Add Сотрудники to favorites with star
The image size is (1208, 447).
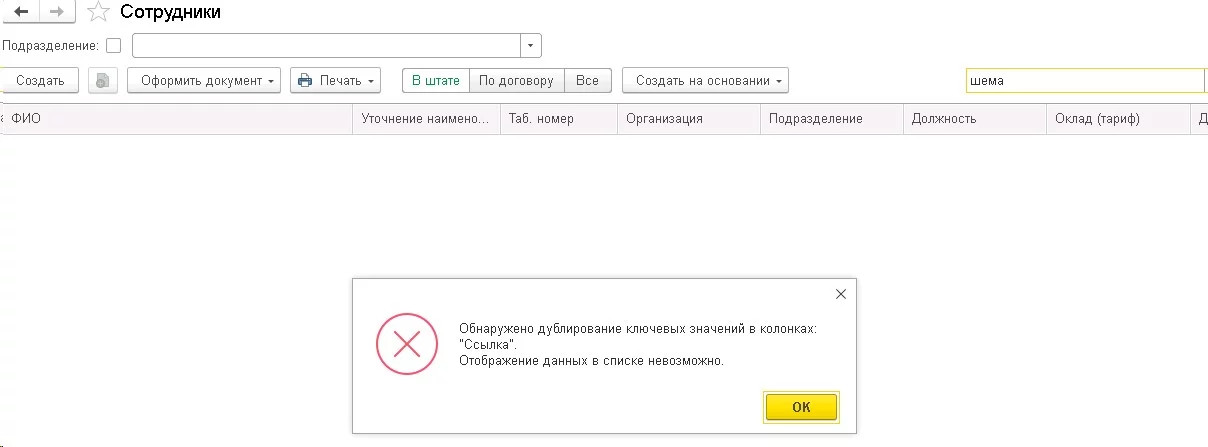tap(98, 12)
